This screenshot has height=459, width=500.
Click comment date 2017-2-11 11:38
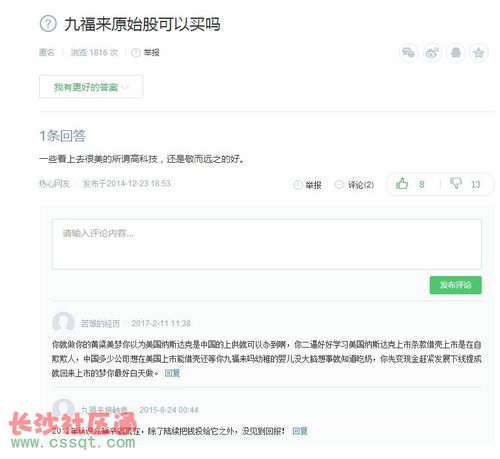tap(161, 323)
